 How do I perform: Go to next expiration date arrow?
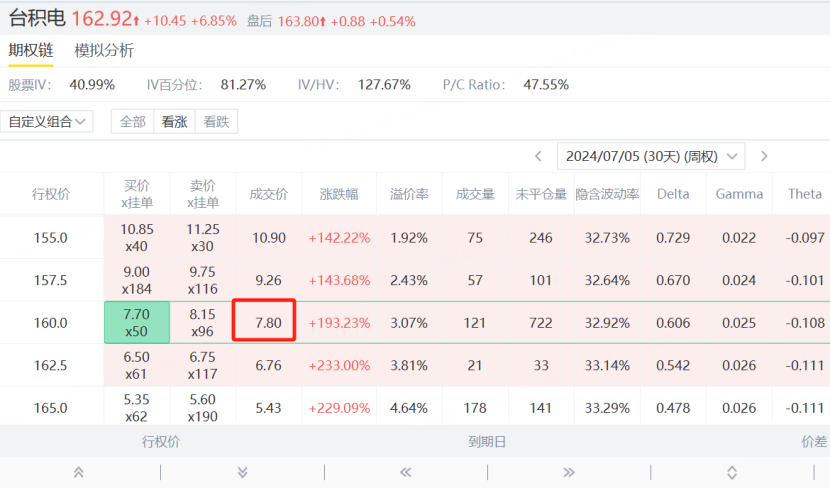[x=764, y=156]
